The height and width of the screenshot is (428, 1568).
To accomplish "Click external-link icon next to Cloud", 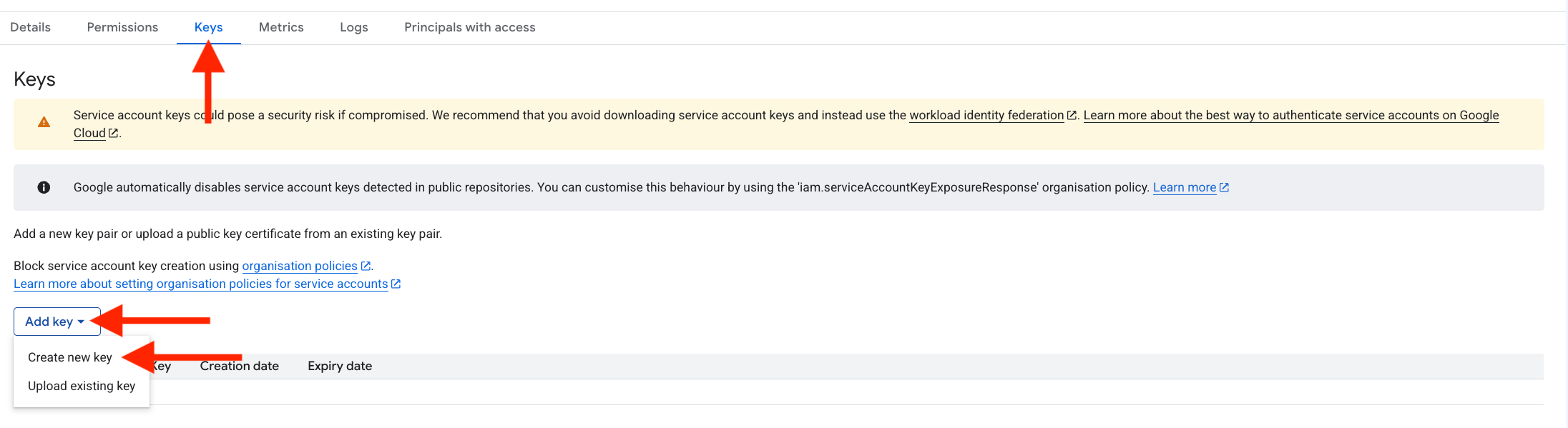I will pyautogui.click(x=113, y=133).
